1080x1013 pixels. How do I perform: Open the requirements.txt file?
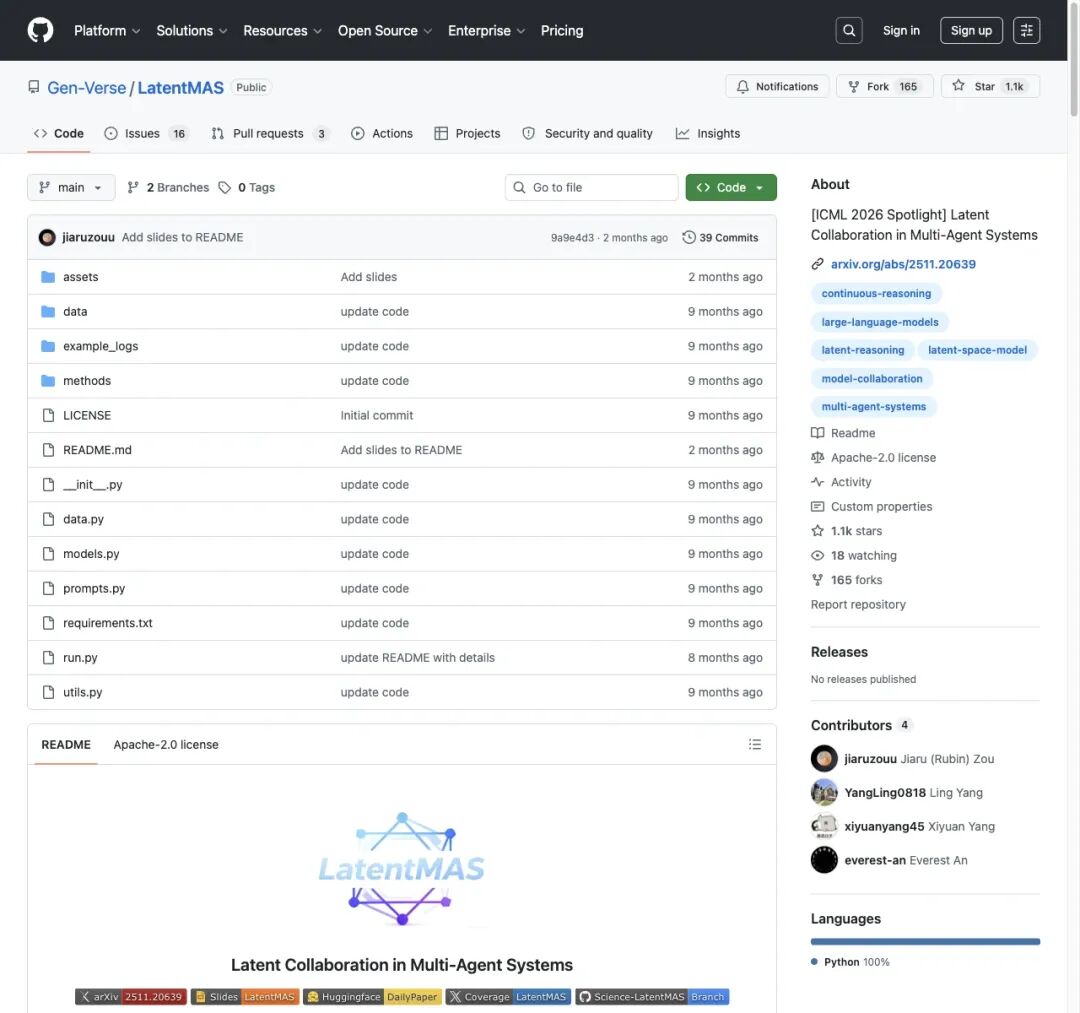(107, 623)
